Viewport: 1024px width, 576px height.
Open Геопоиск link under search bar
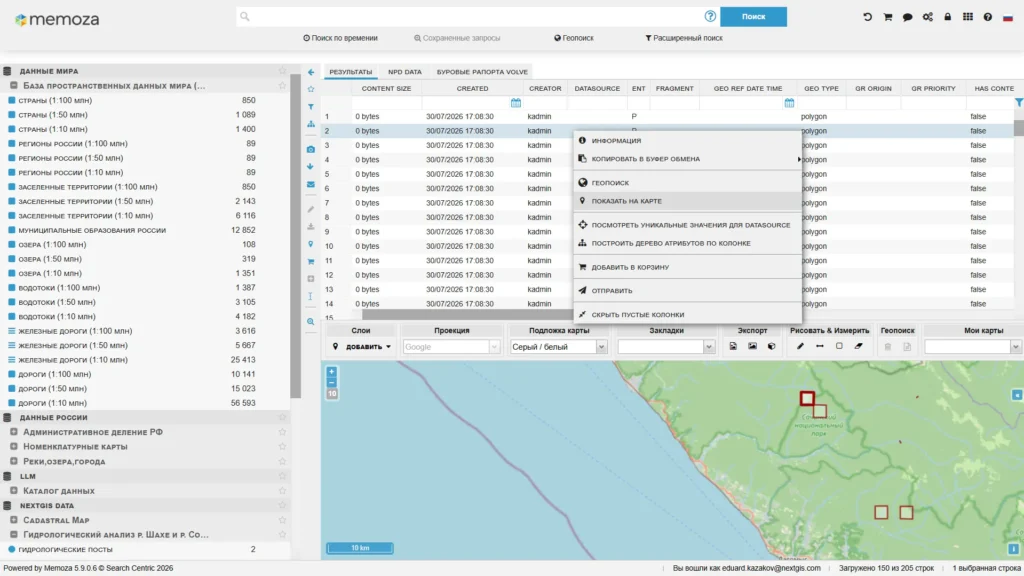[x=574, y=38]
